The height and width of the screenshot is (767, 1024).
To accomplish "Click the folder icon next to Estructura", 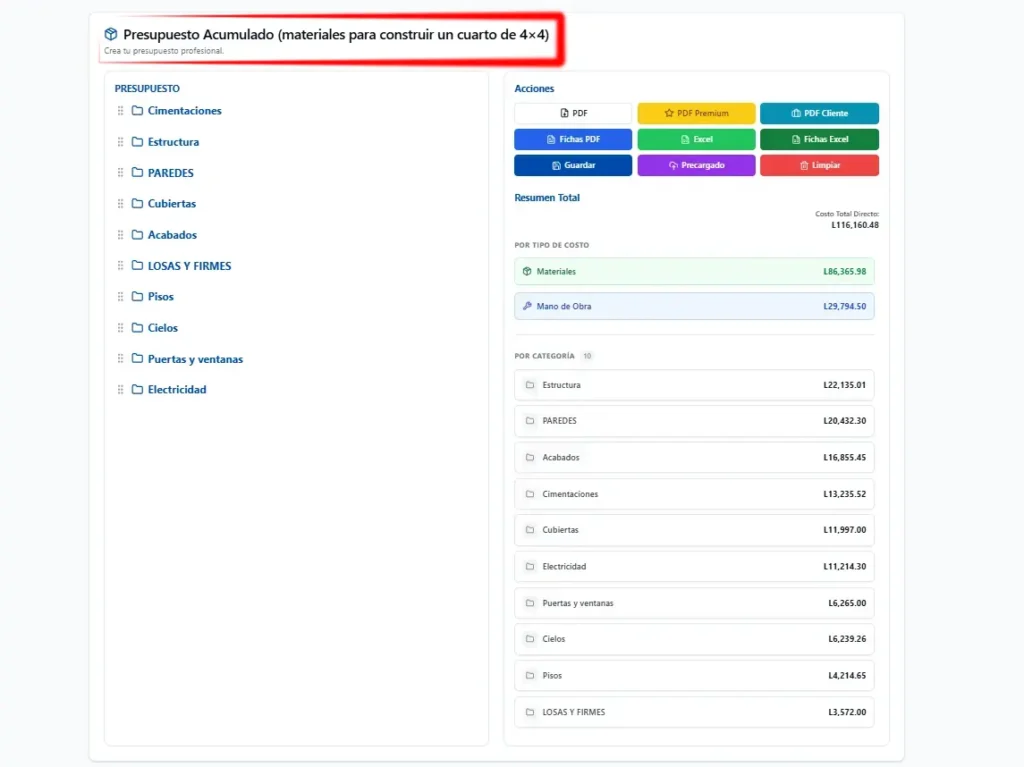I will click(138, 142).
